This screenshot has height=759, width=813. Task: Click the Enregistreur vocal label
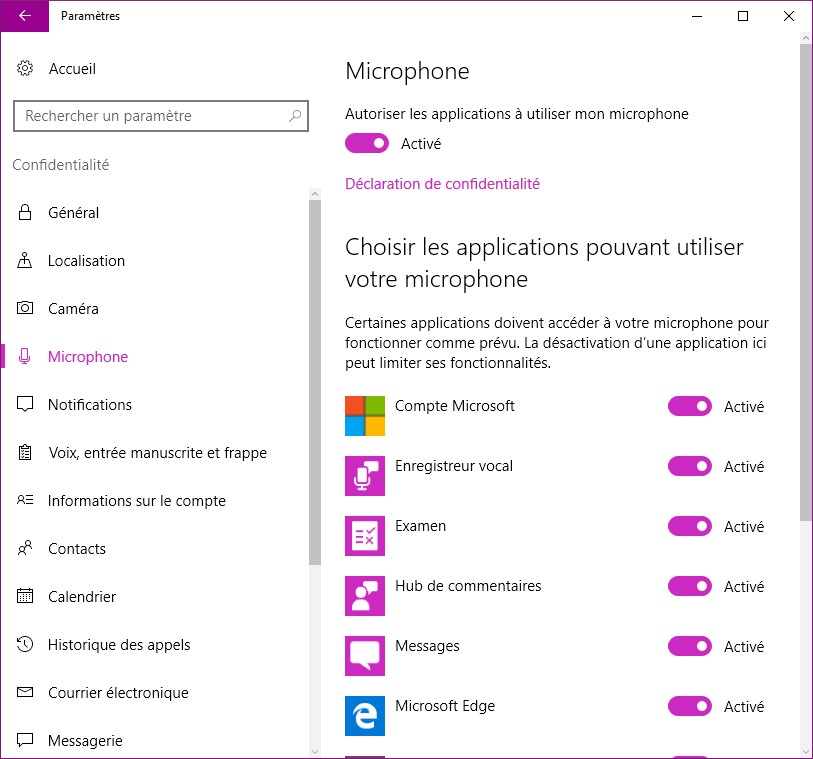(454, 466)
